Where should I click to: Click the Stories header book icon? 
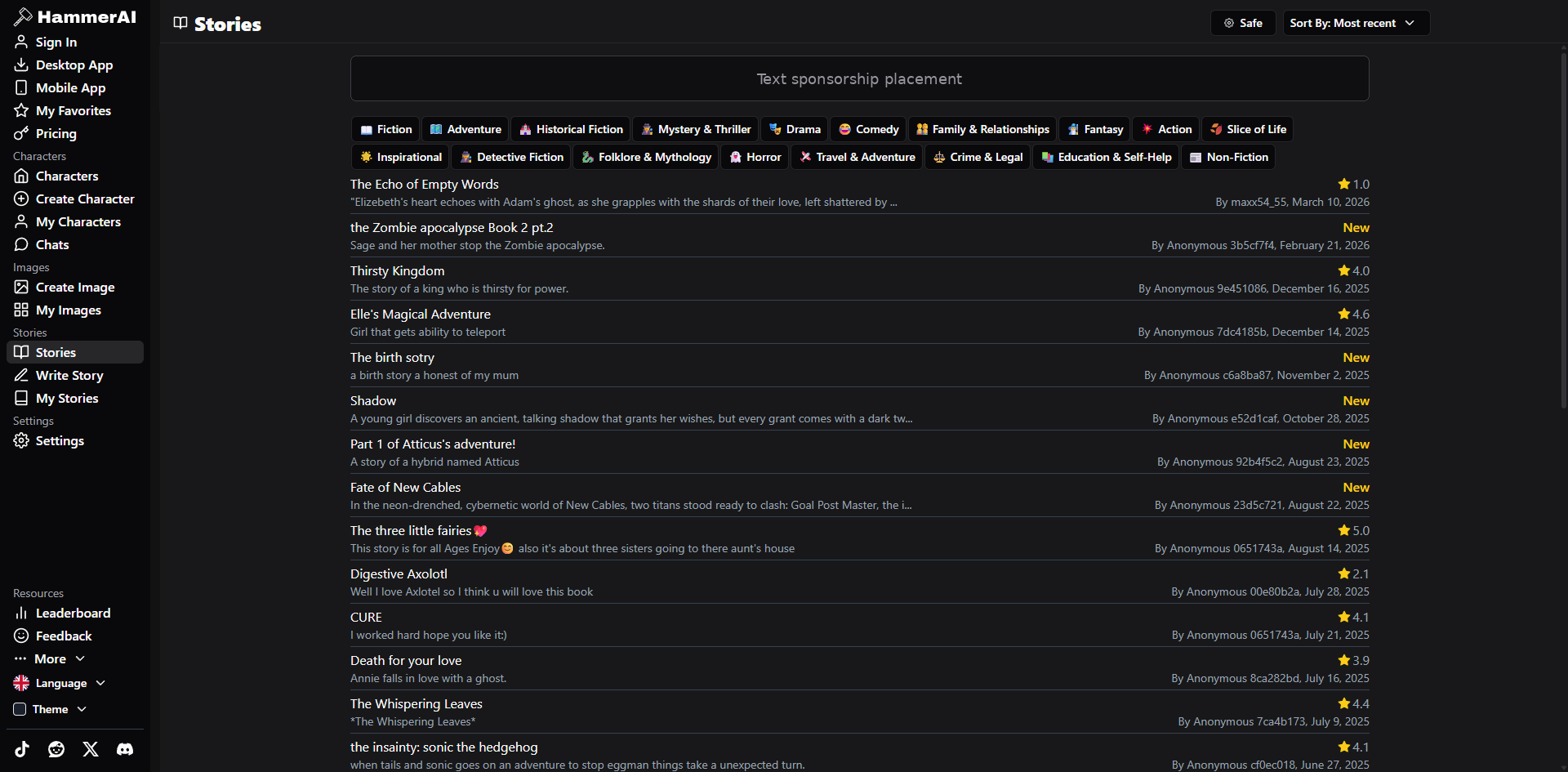point(180,23)
